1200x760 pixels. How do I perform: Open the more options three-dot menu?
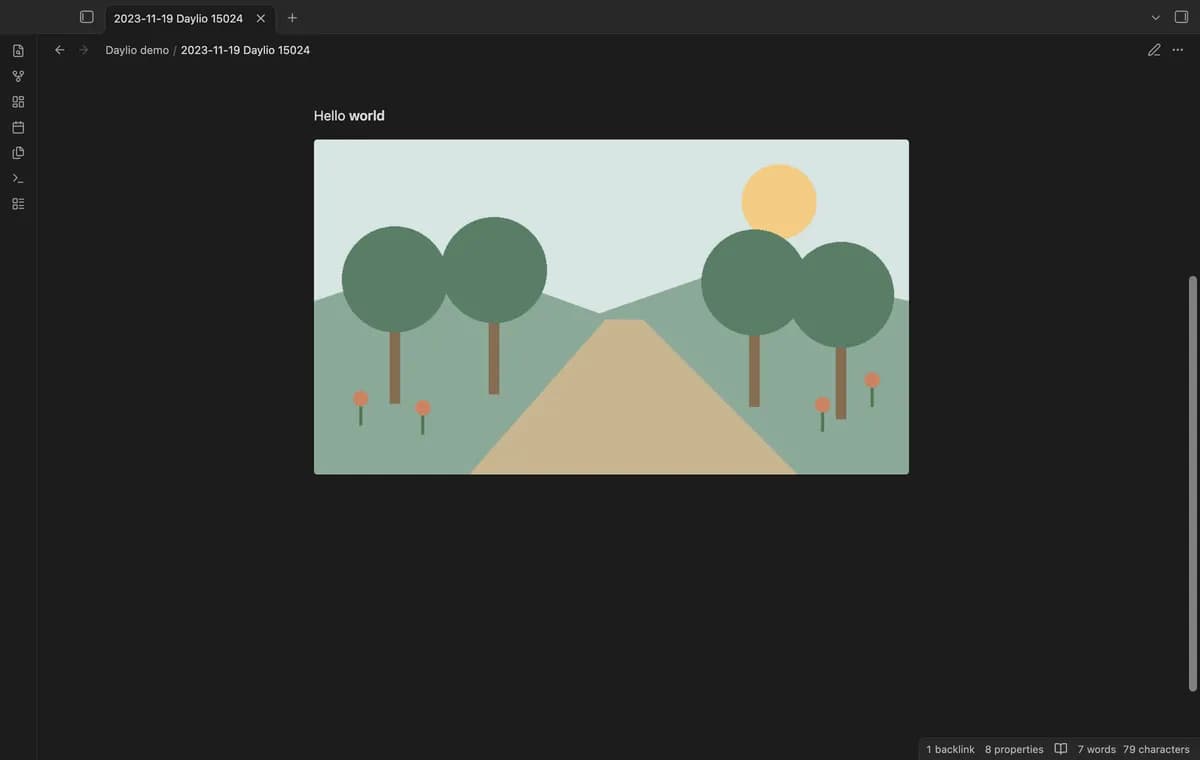(x=1178, y=50)
